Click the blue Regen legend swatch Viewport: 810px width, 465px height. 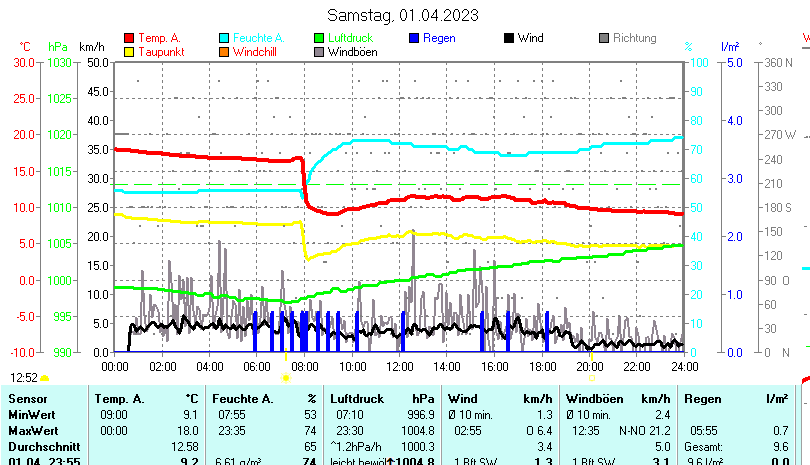(x=414, y=38)
